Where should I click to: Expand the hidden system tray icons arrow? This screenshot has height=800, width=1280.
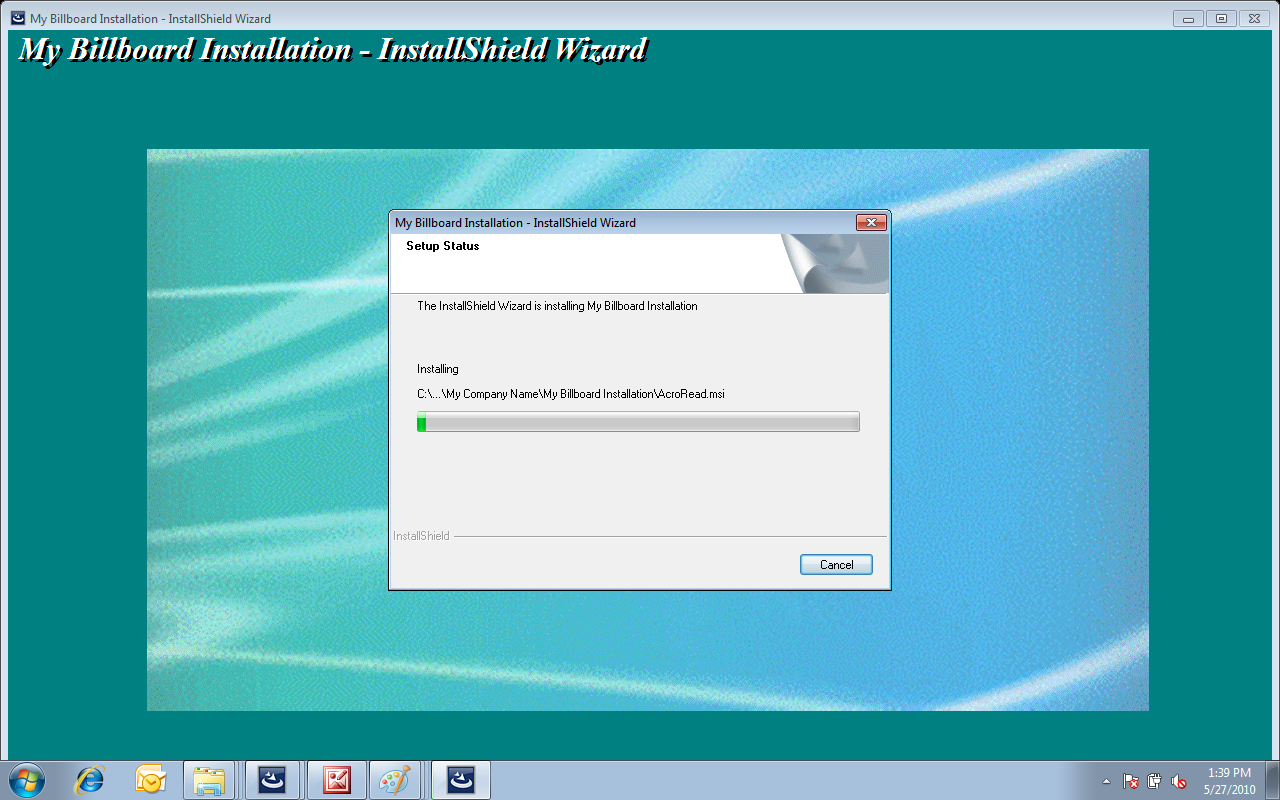pos(1106,781)
